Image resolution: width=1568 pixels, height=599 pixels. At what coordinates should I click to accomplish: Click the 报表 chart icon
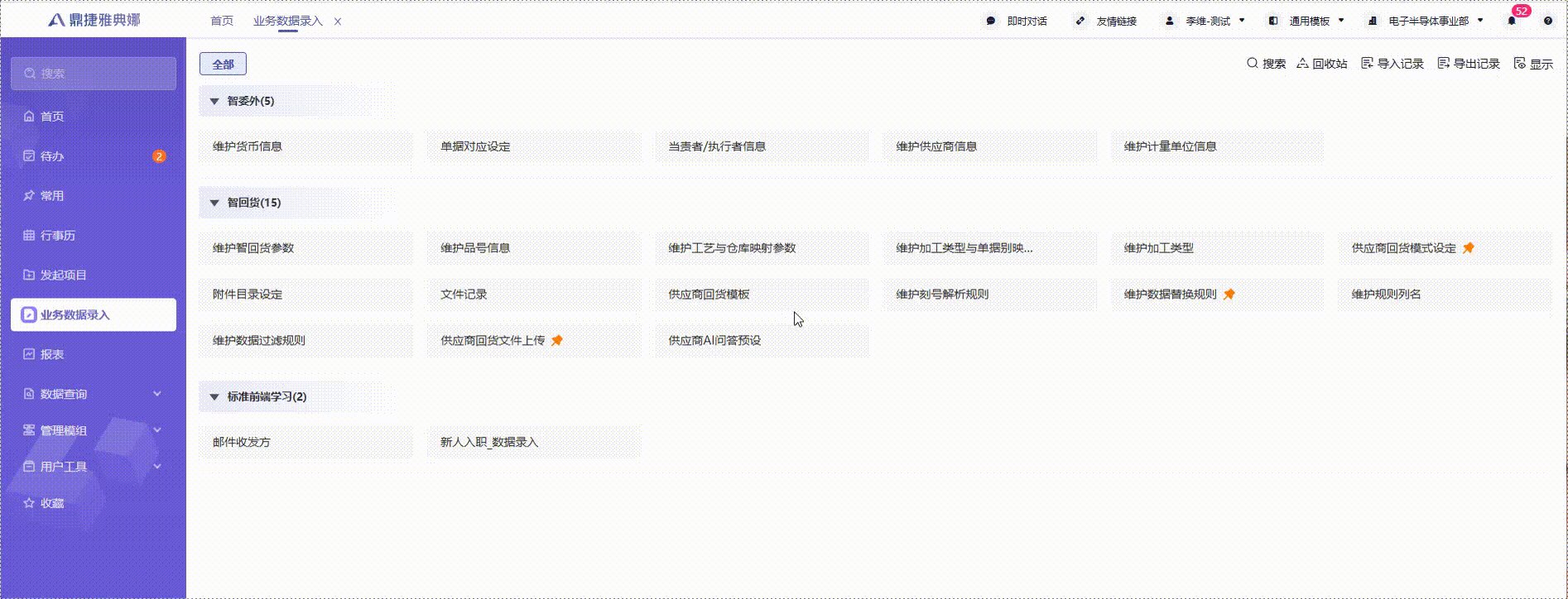click(x=29, y=354)
